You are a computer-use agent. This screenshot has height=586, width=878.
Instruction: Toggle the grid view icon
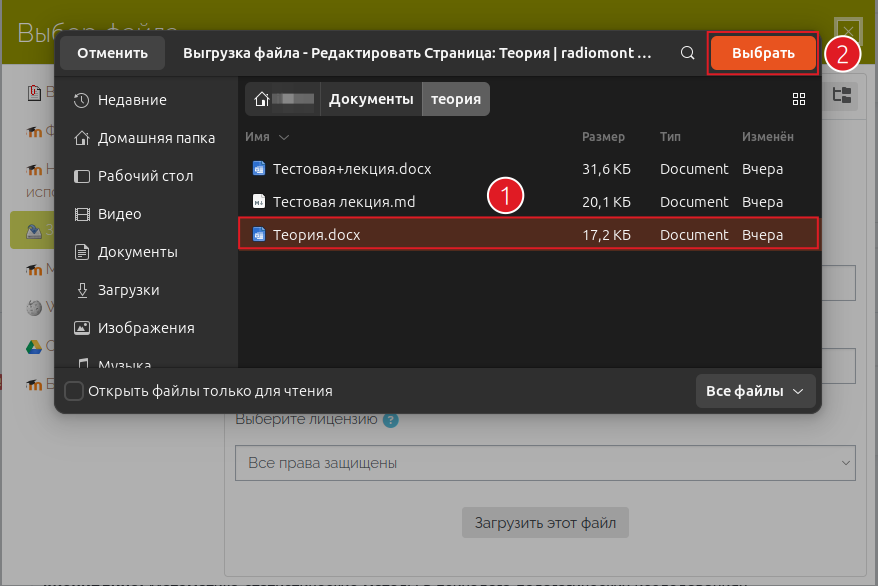point(798,99)
